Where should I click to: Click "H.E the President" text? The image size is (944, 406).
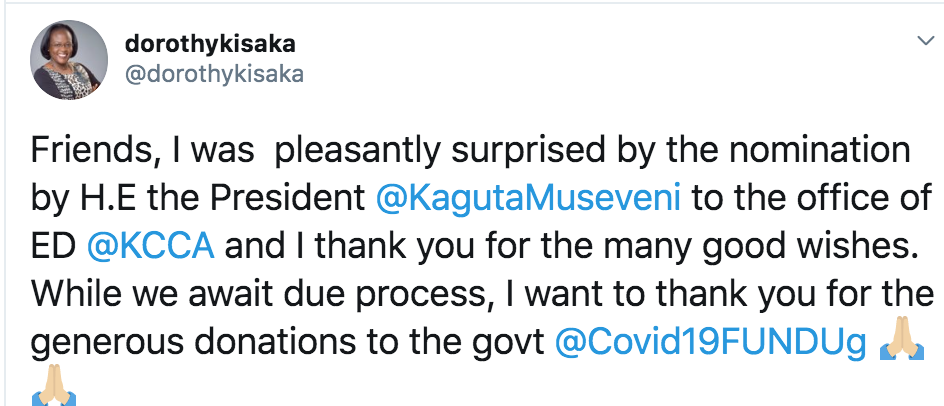(x=219, y=198)
